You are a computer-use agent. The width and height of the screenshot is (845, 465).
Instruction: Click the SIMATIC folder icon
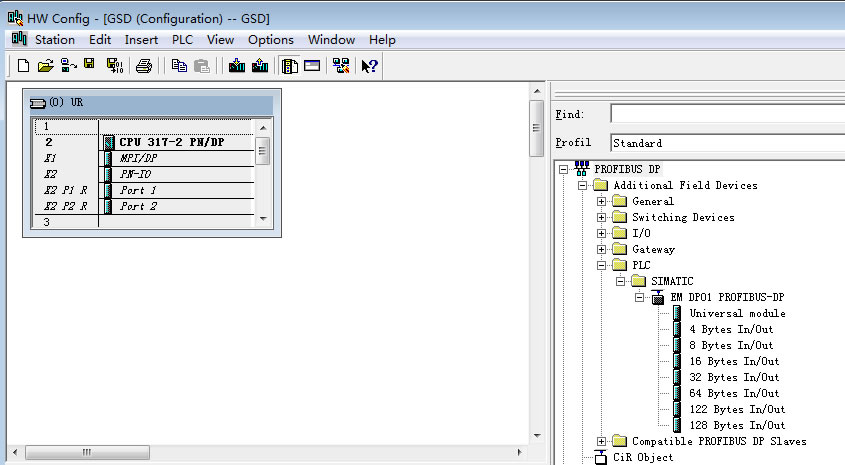[638, 281]
